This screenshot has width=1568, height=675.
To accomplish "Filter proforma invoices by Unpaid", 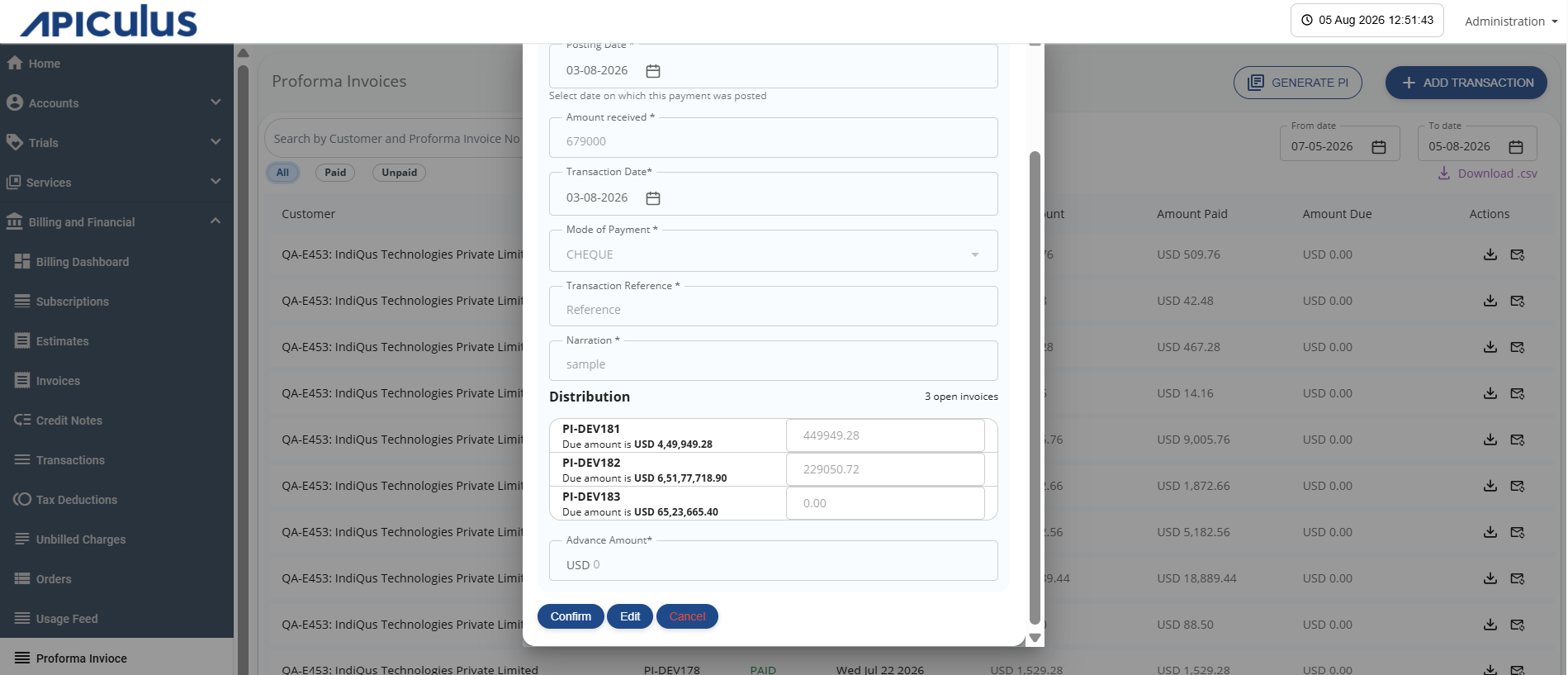I will click(400, 173).
